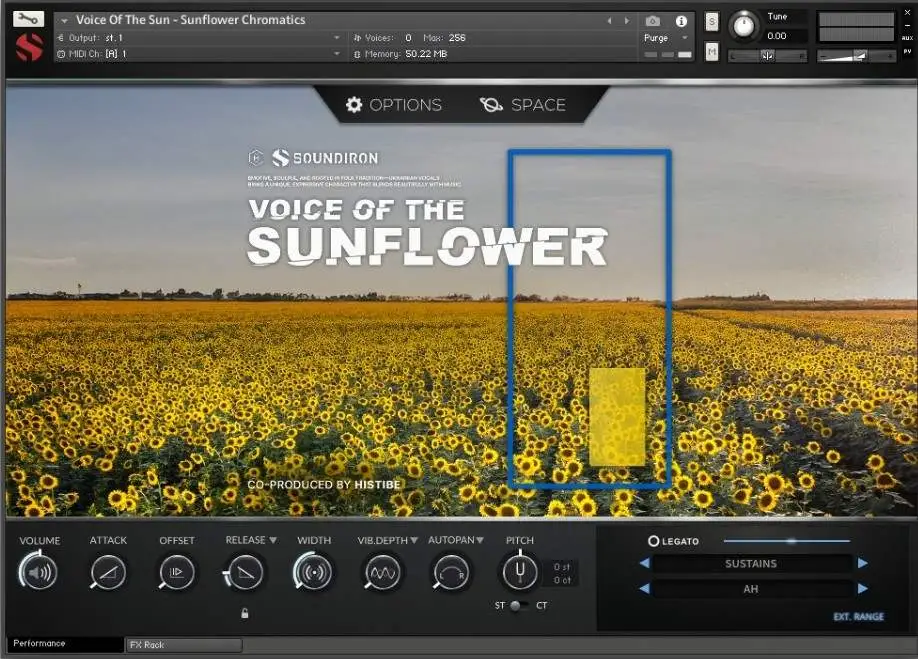Image resolution: width=918 pixels, height=659 pixels.
Task: Adjust the Pitch knob
Action: click(519, 571)
